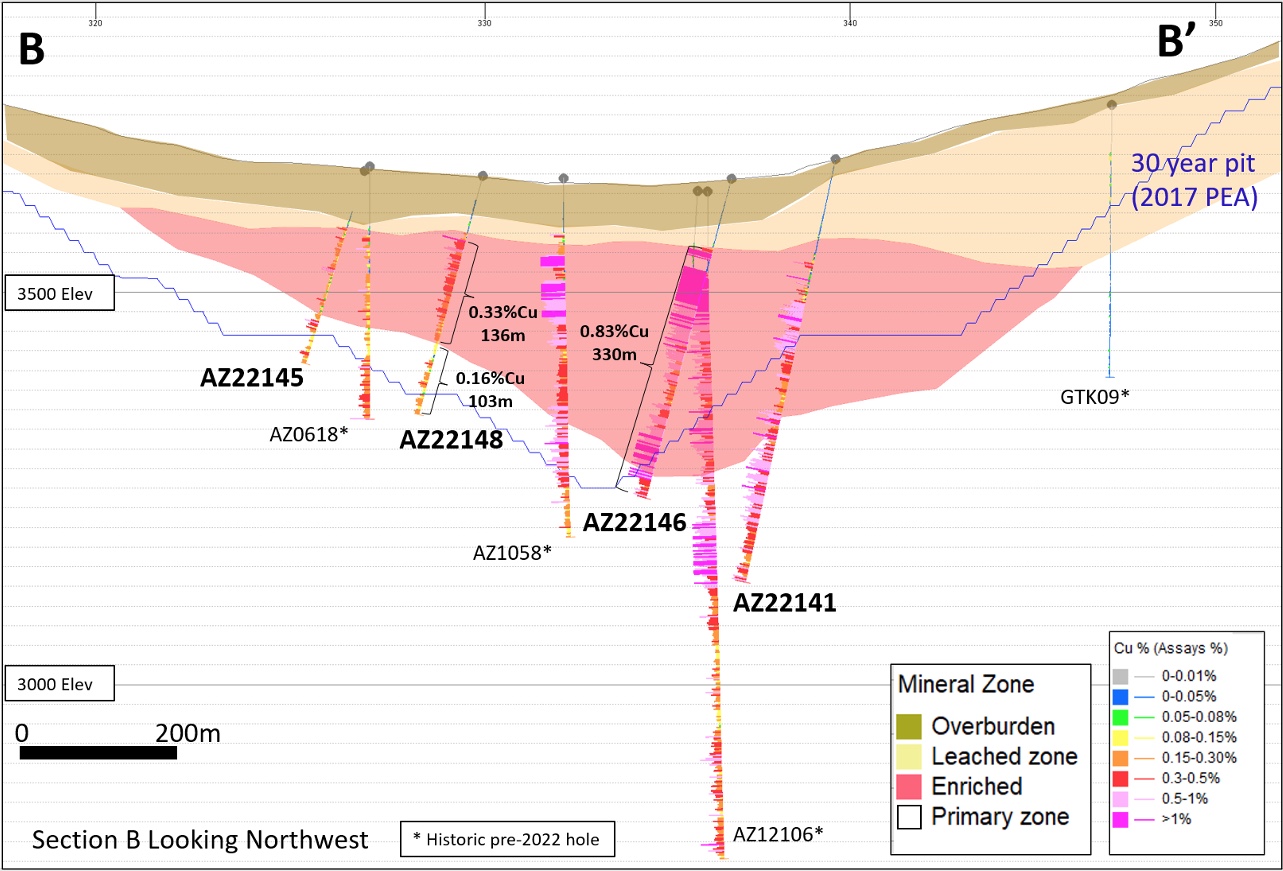Click drill hole label AZ0618*

pyautogui.click(x=309, y=434)
